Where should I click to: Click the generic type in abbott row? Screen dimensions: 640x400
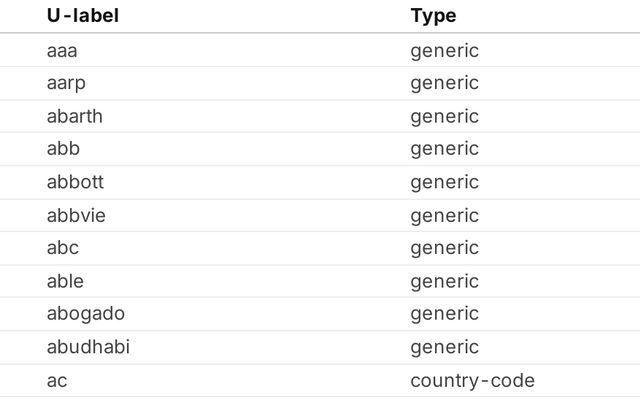click(x=444, y=182)
